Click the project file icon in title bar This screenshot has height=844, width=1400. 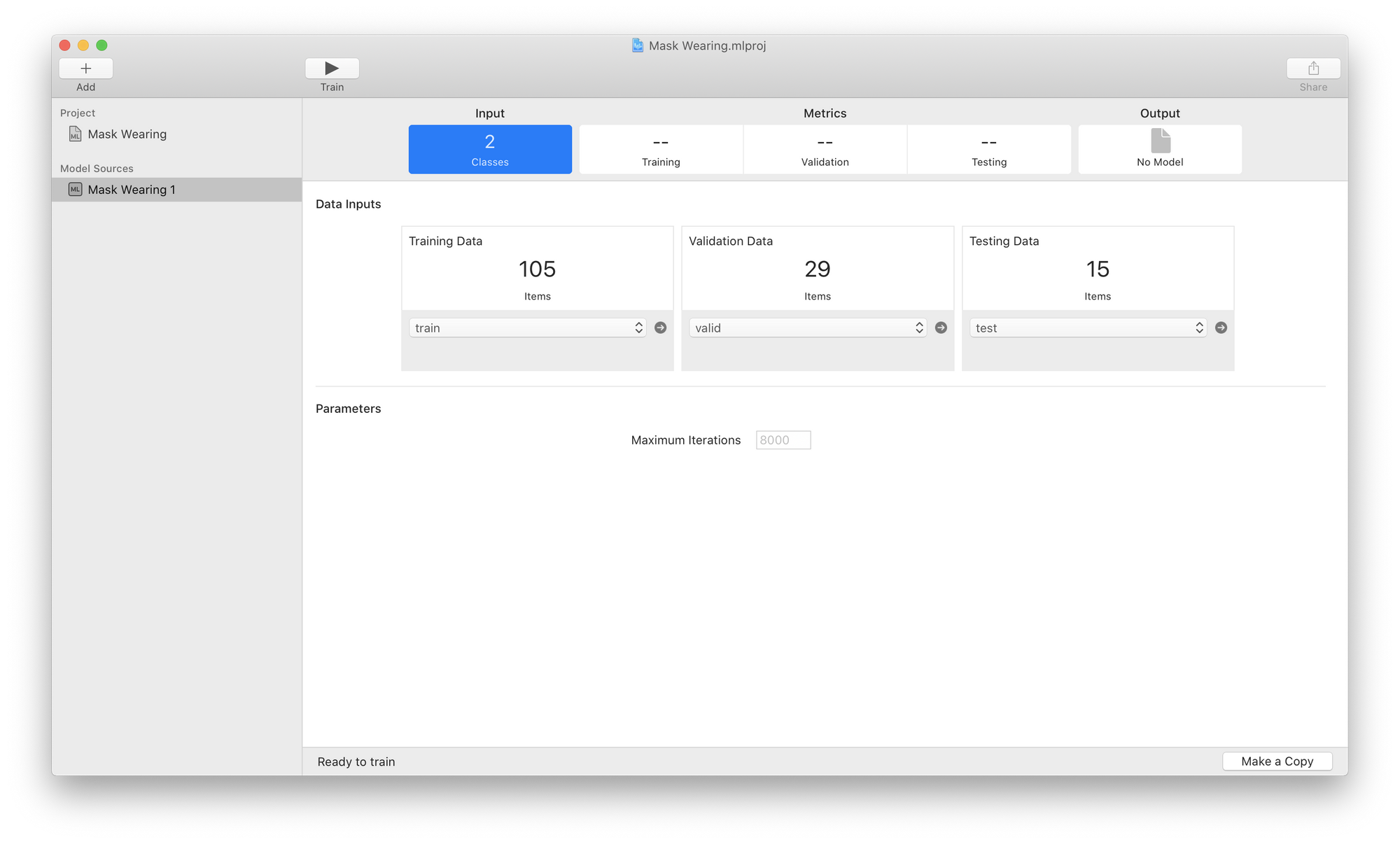click(x=638, y=45)
